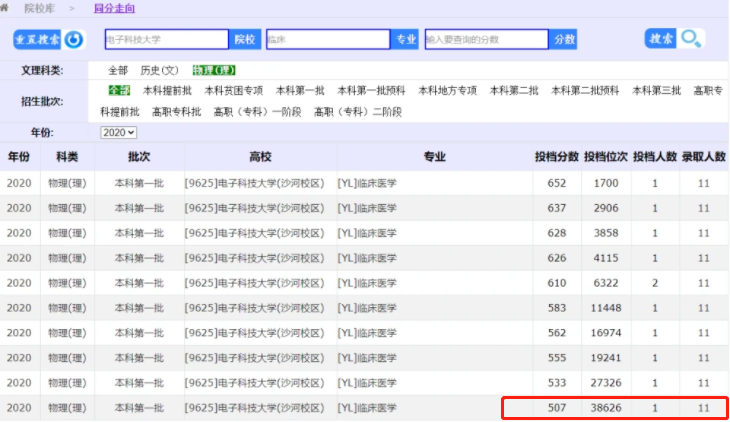The width and height of the screenshot is (730, 422).
Task: Click the rank 38626 cell
Action: tap(606, 408)
